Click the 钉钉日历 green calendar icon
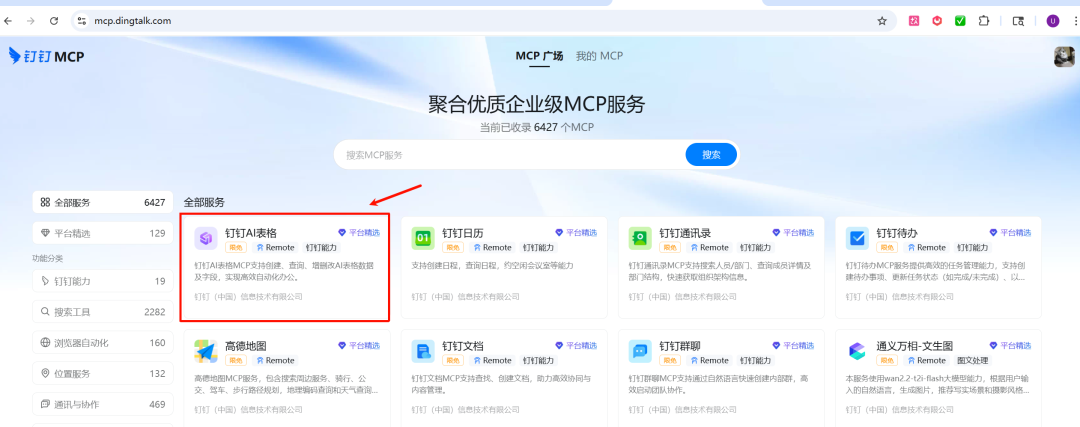This screenshot has width=1080, height=427. click(423, 238)
